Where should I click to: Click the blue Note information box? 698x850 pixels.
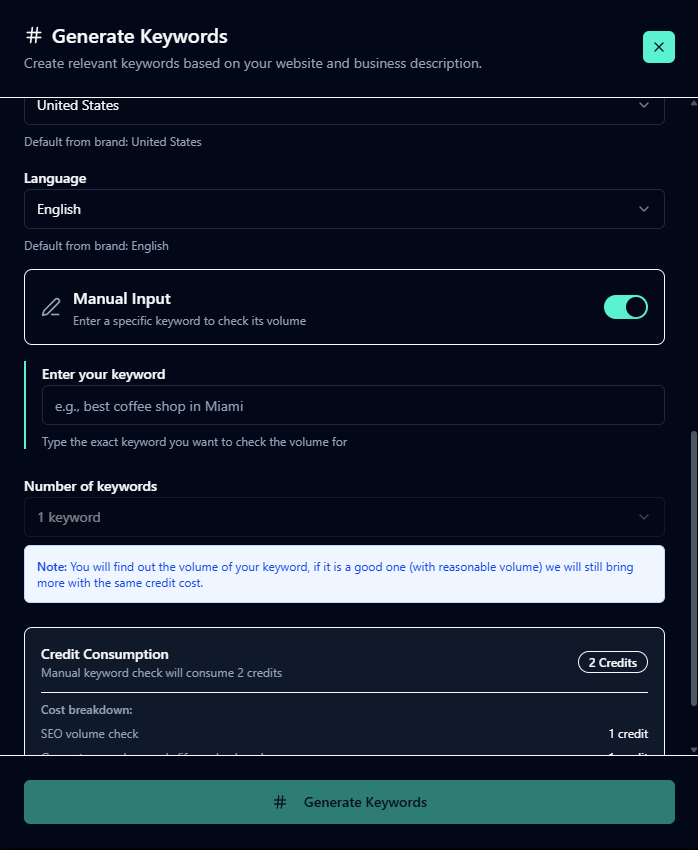tap(344, 574)
